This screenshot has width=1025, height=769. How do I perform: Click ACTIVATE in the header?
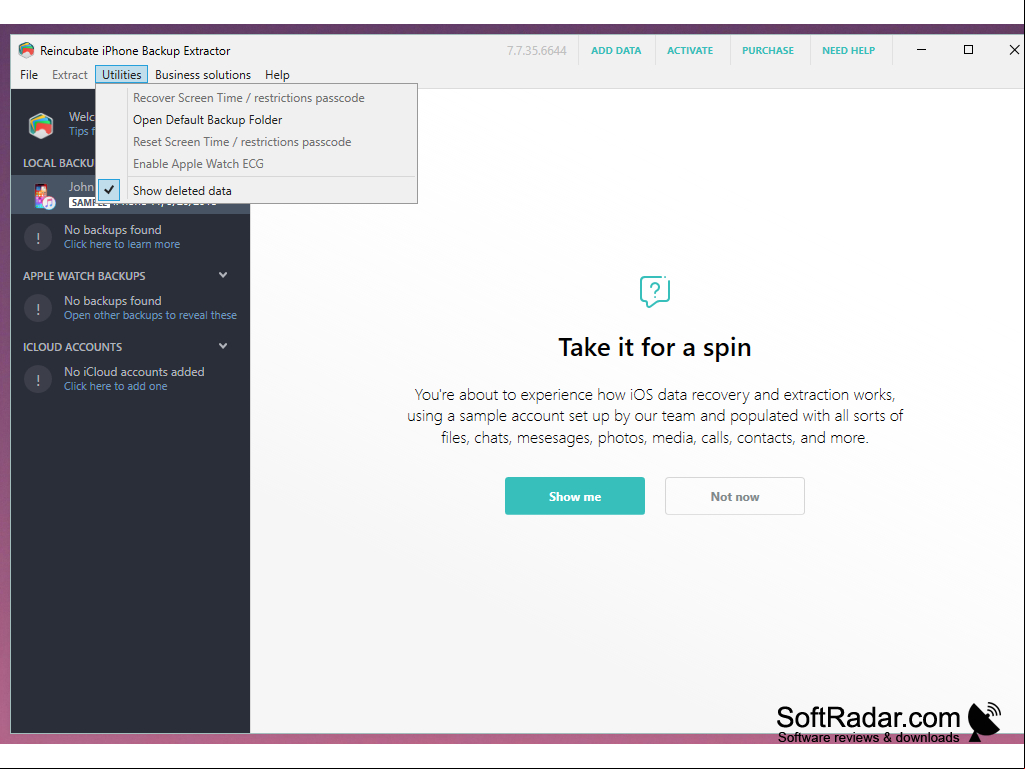(x=690, y=50)
